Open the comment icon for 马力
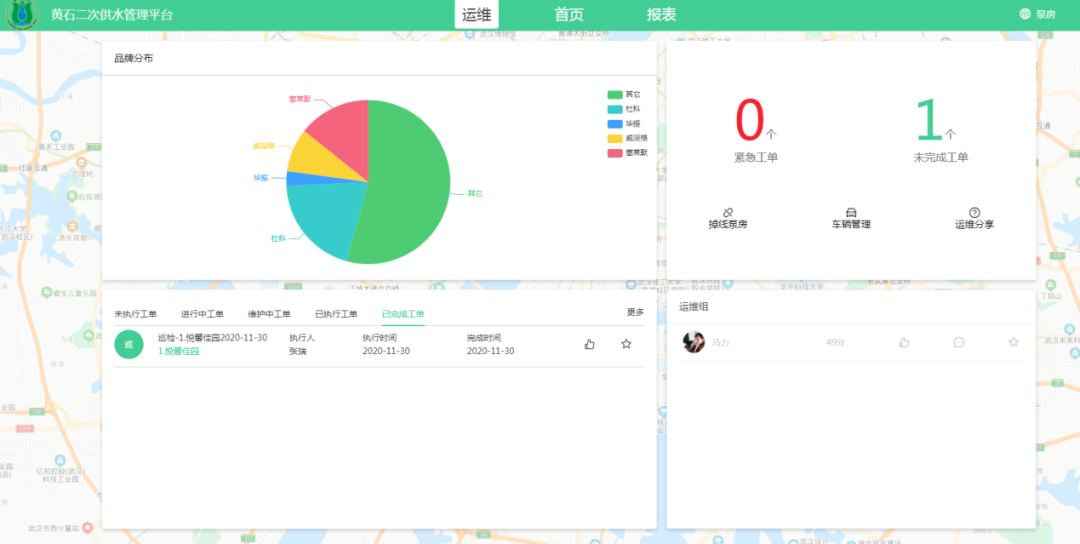This screenshot has height=544, width=1080. click(959, 342)
